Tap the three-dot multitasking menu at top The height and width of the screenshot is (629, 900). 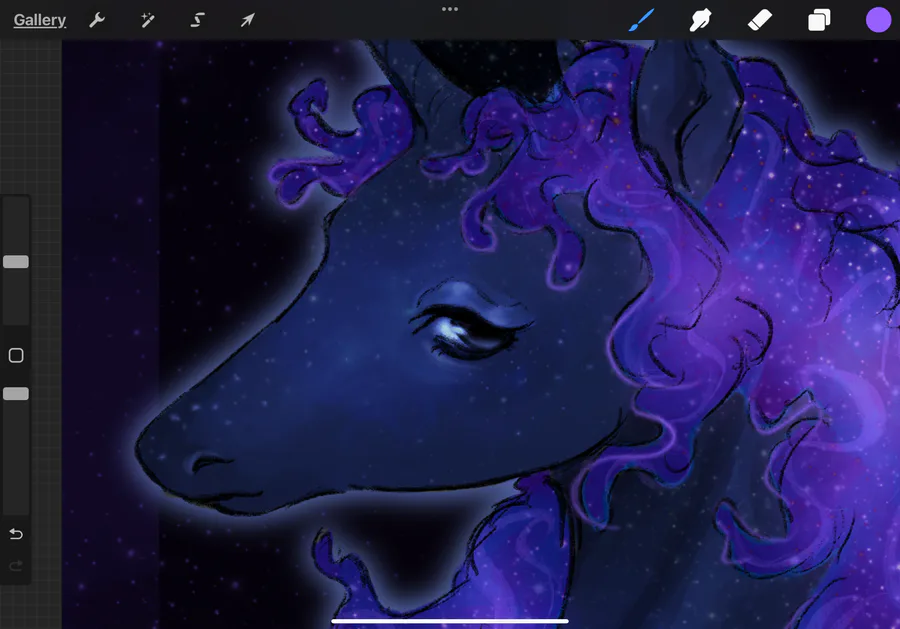click(x=450, y=9)
